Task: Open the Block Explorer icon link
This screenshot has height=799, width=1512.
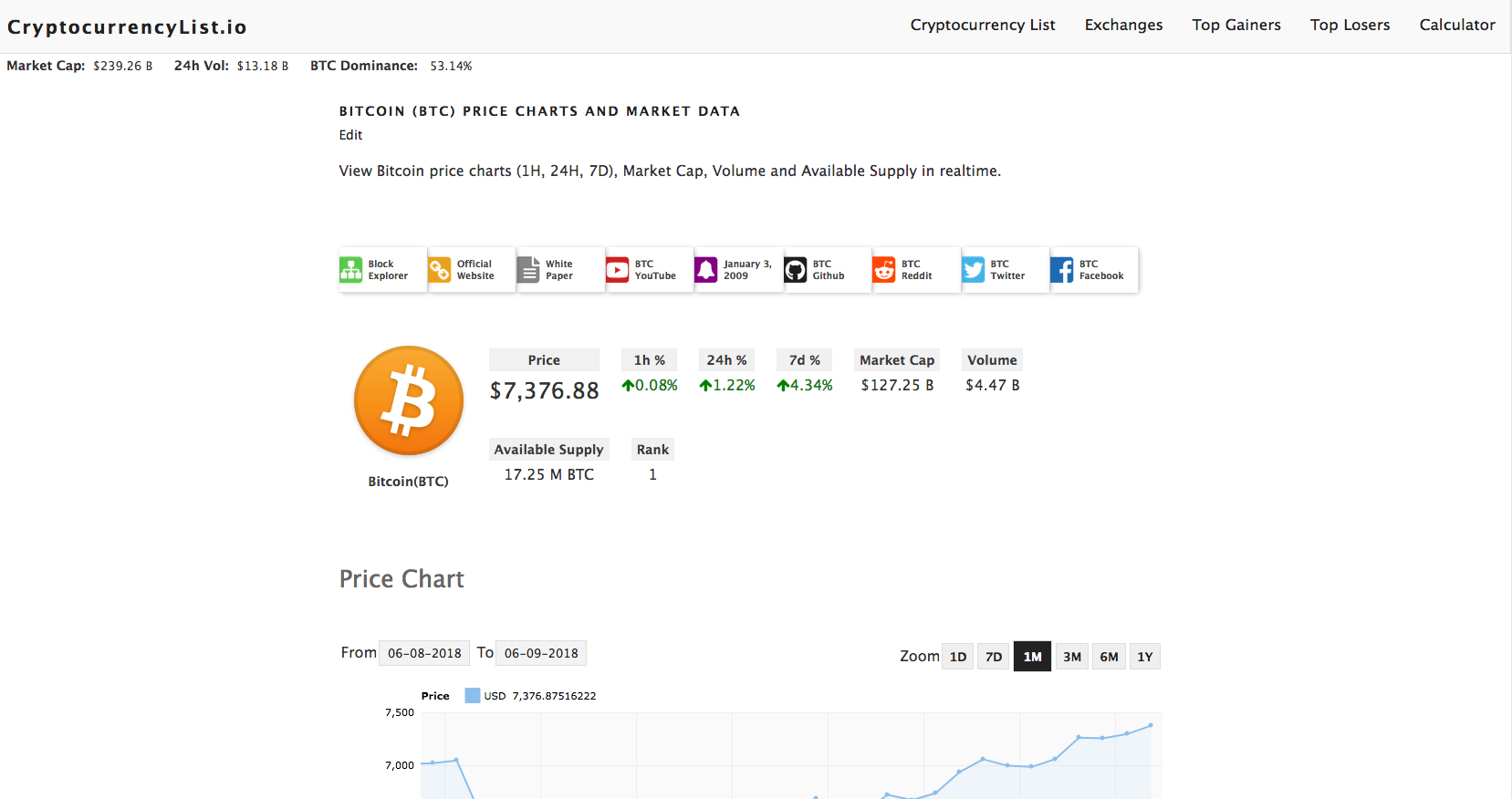Action: [350, 270]
